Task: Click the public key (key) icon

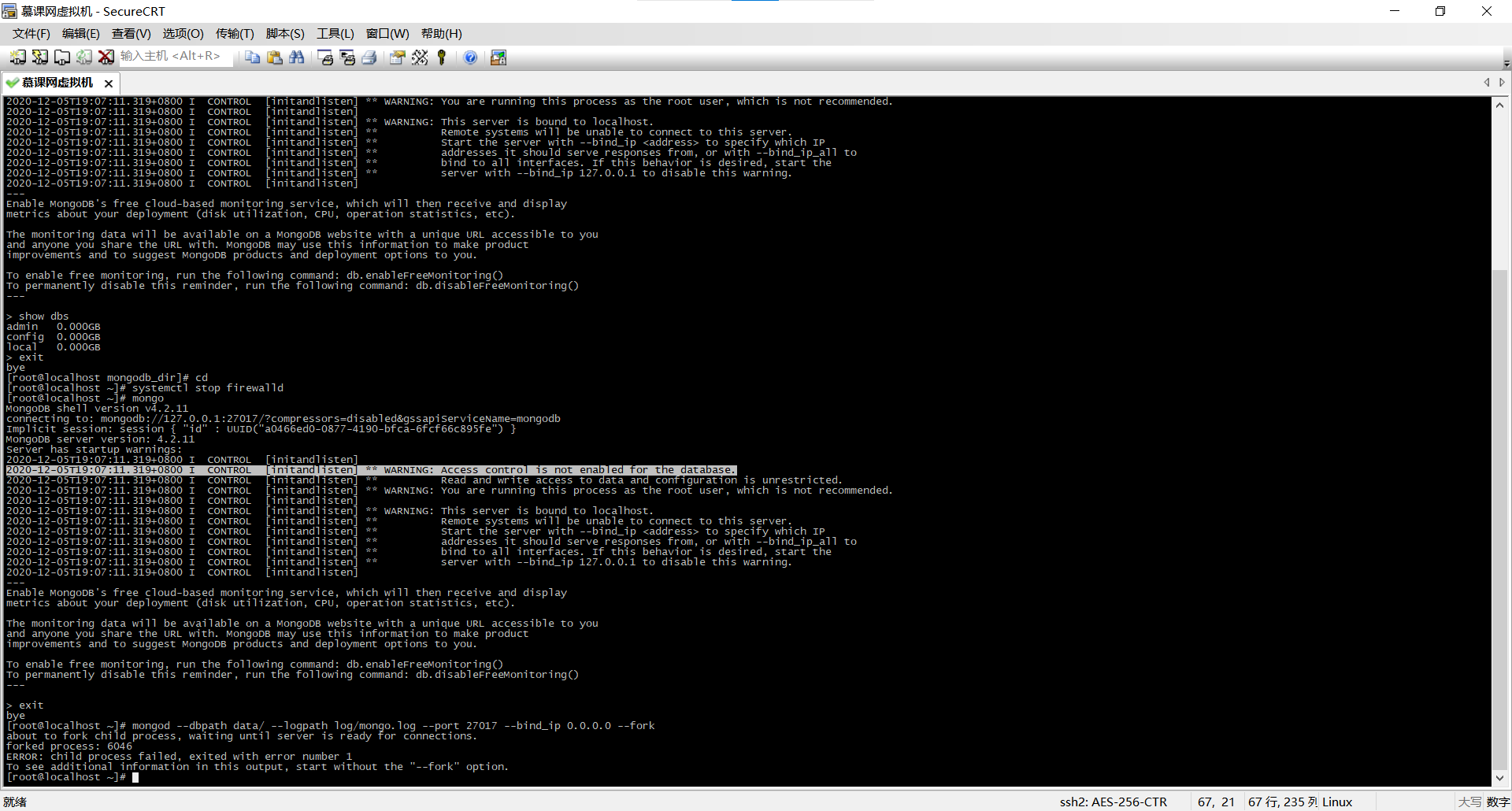Action: (442, 57)
